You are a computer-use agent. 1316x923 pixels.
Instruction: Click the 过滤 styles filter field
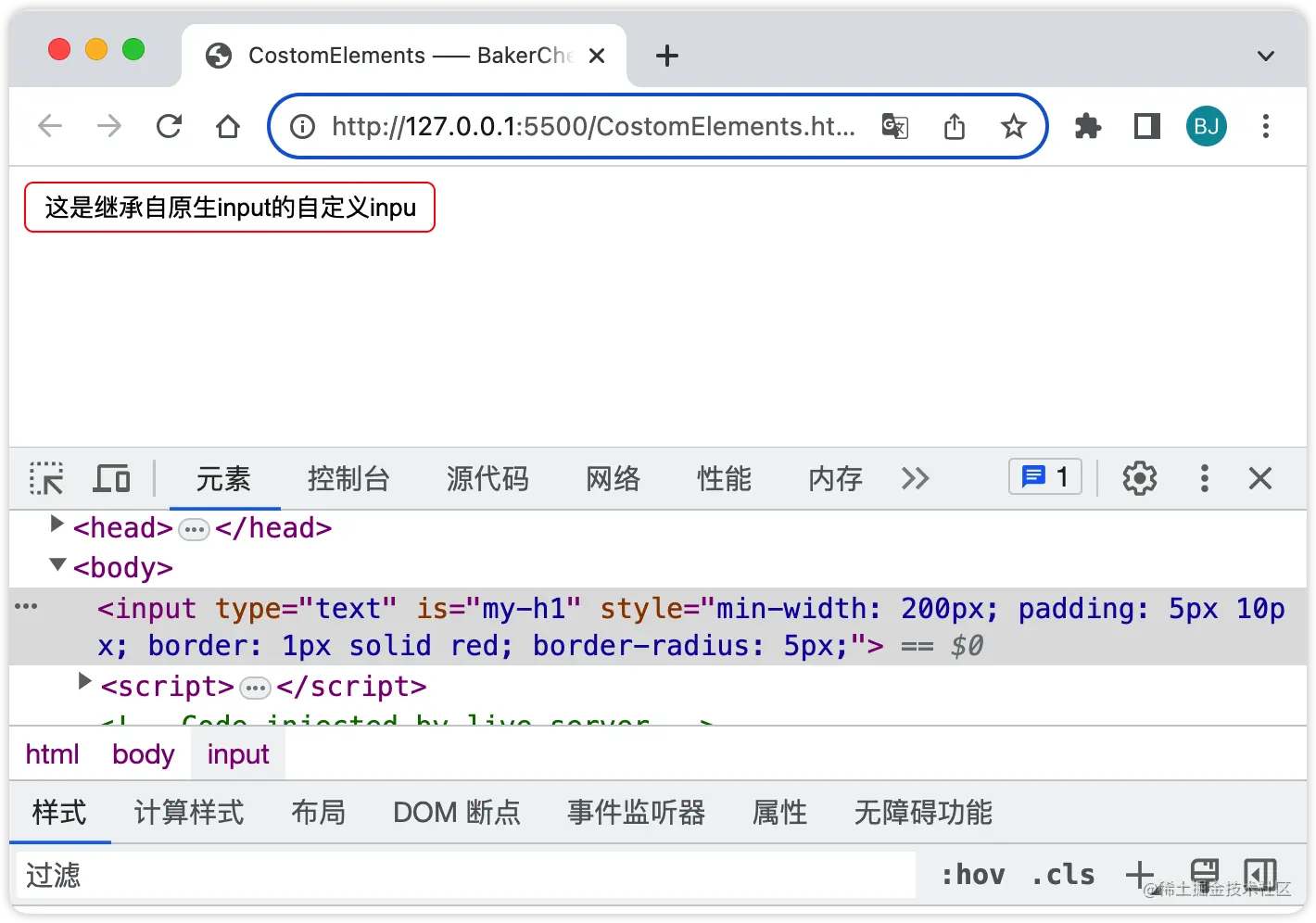(x=466, y=875)
